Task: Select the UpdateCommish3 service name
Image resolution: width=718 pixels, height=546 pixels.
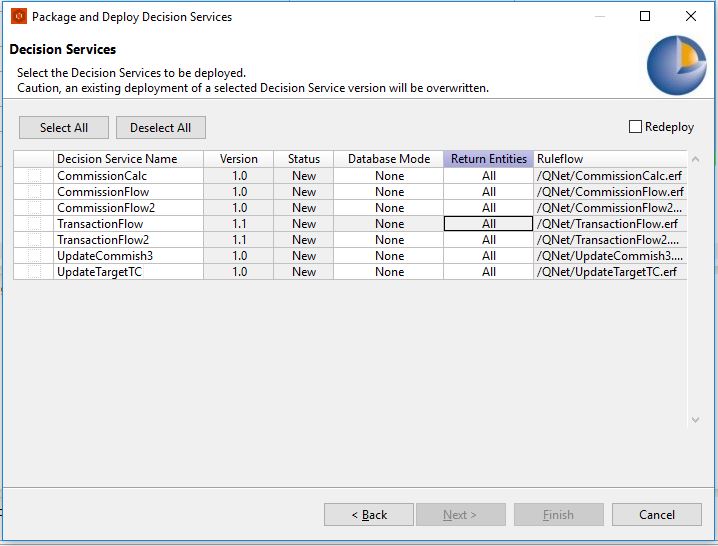Action: 105,256
